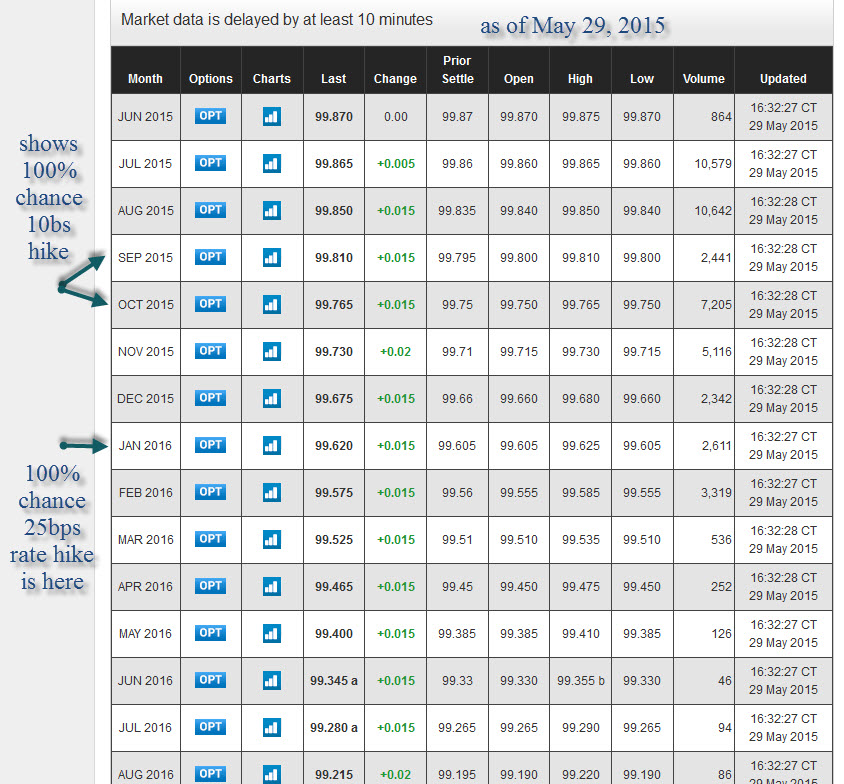
Task: Open the AUG 2015 chart icon
Action: pos(272,211)
